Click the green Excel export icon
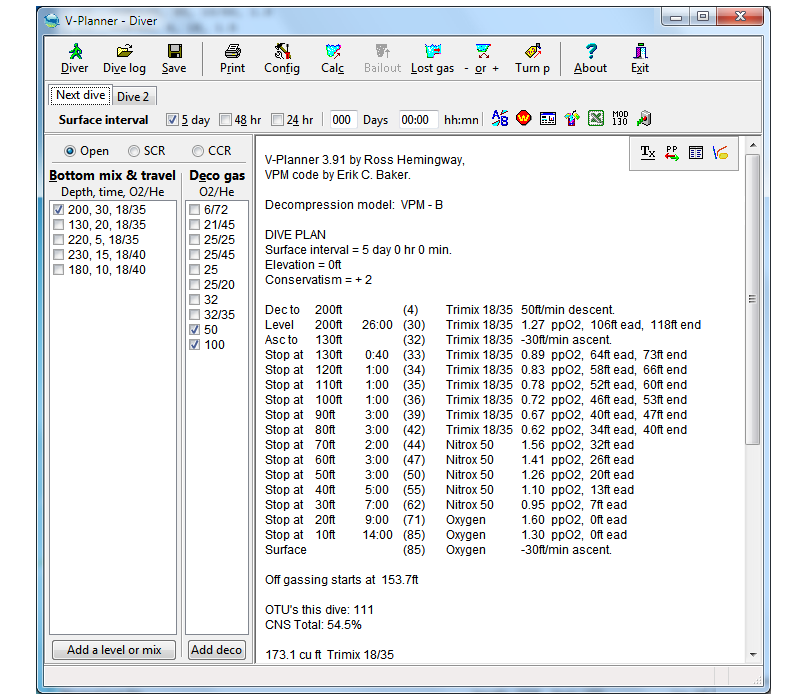800x700 pixels. 596,119
